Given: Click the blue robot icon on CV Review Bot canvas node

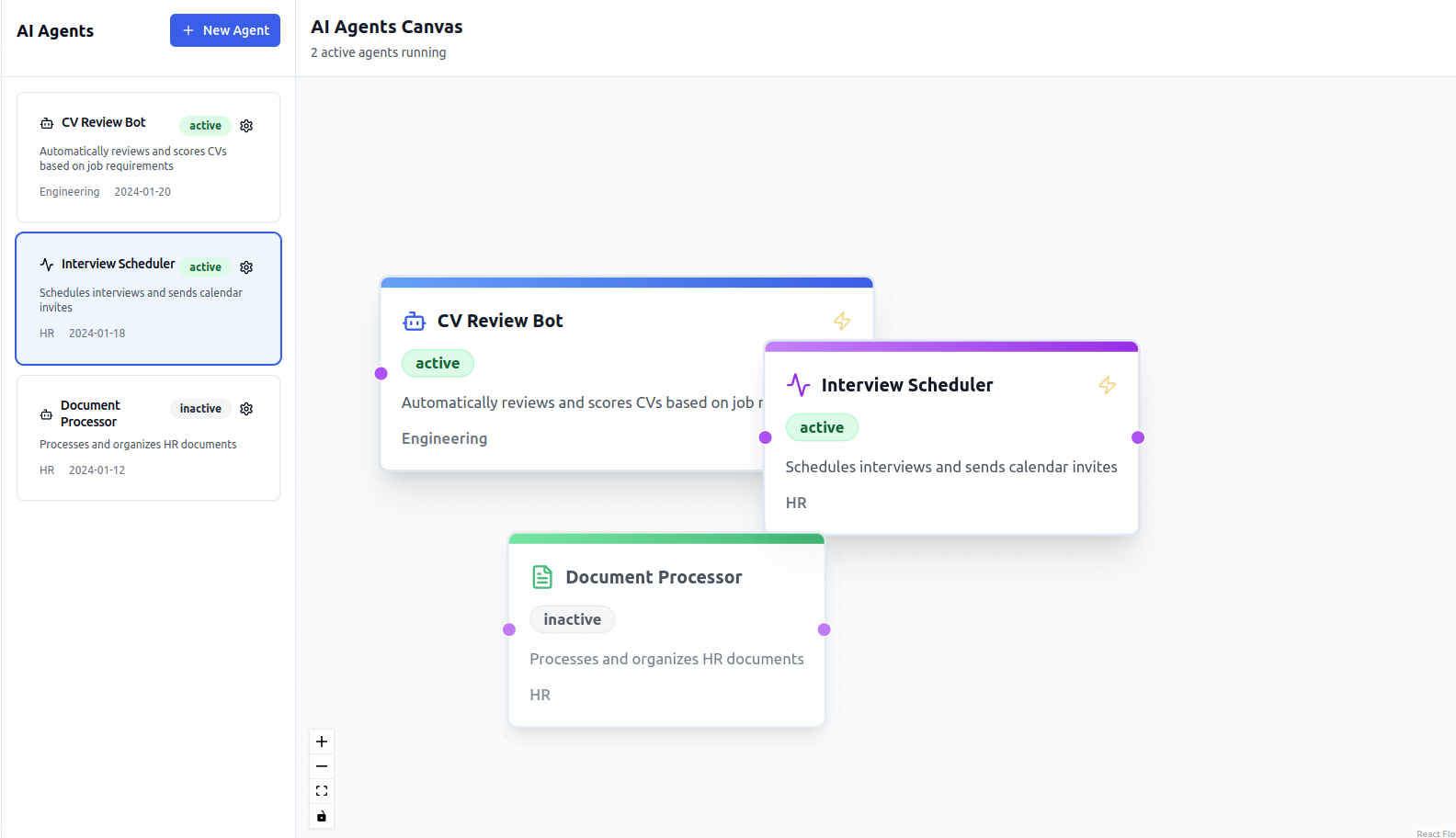Looking at the screenshot, I should [415, 321].
